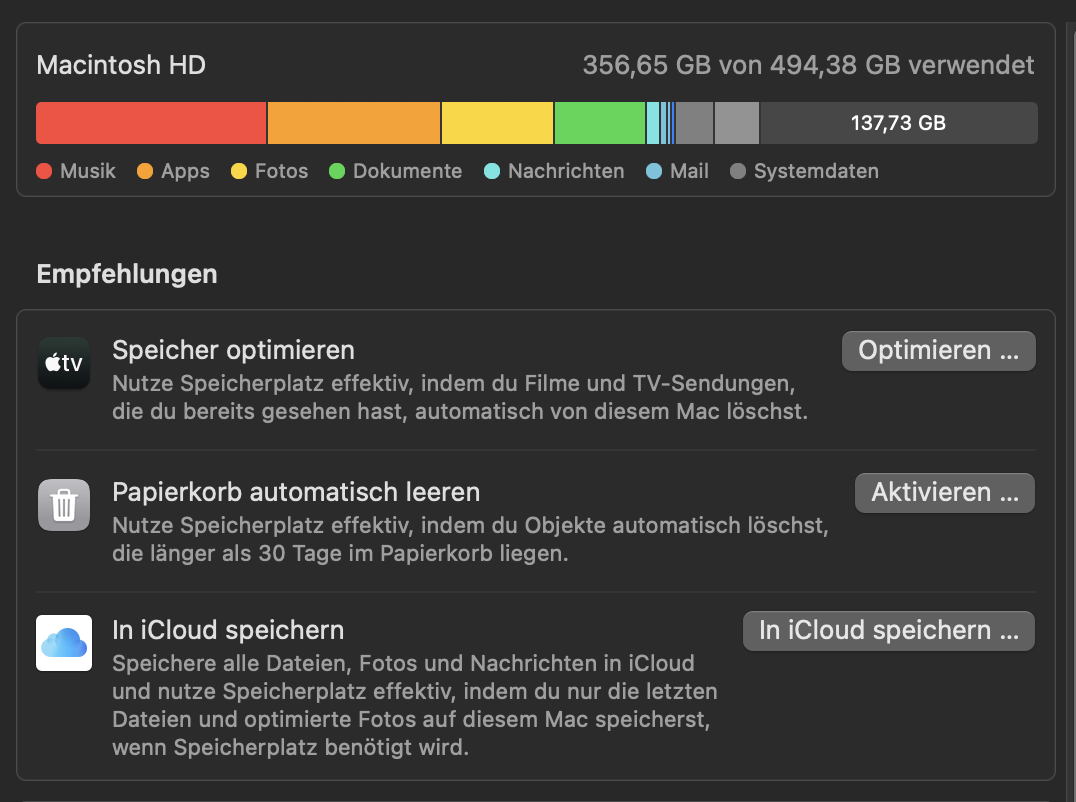
Task: Select the green Dokumente storage bar segment
Action: [x=600, y=123]
